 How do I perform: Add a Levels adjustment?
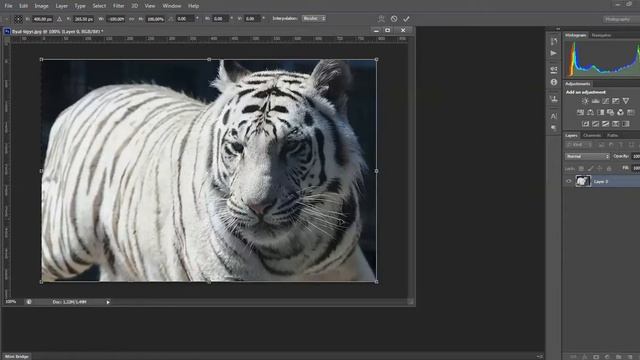(596, 101)
